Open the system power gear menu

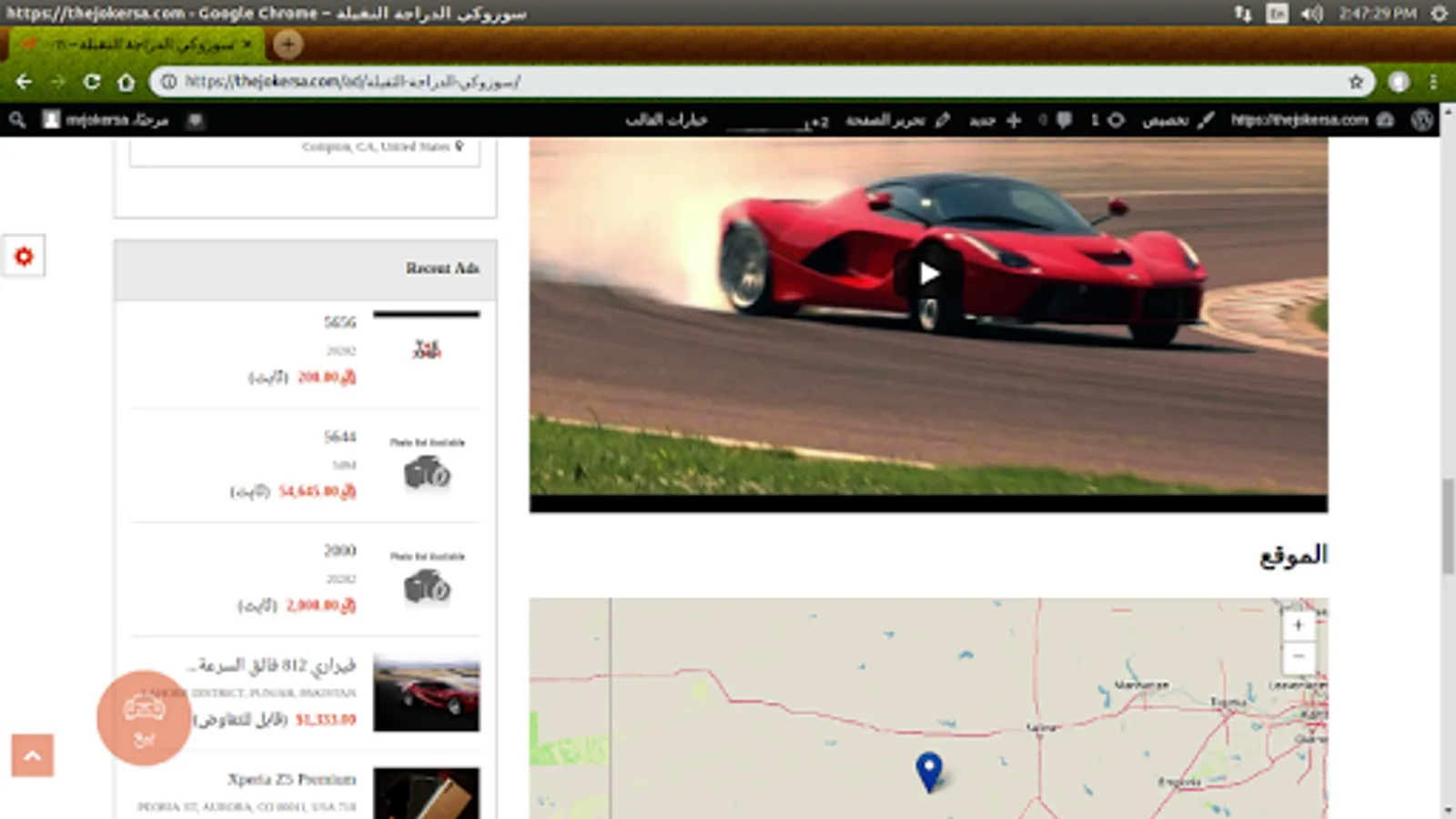click(1440, 14)
